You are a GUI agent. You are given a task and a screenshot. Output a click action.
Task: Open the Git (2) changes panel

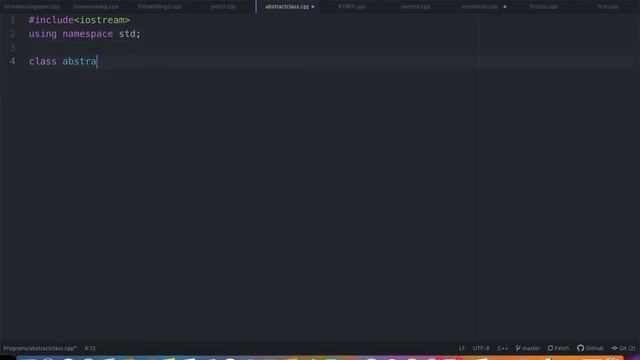(623, 348)
